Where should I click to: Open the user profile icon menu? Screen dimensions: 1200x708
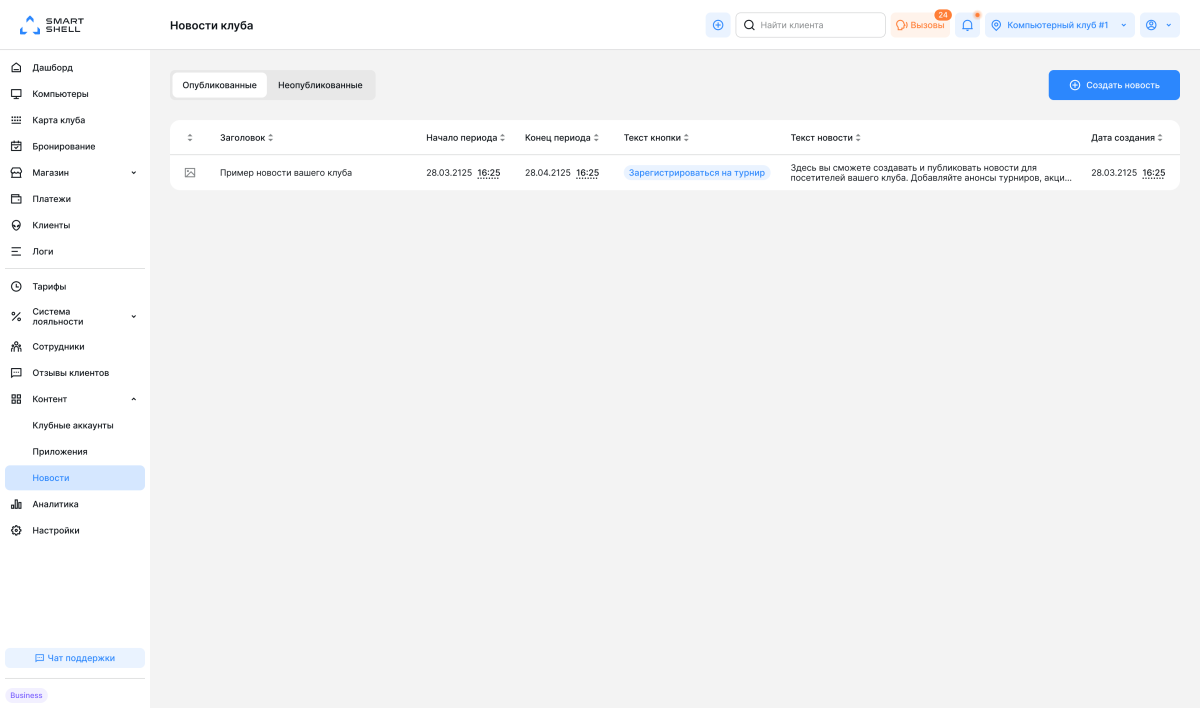[1158, 25]
